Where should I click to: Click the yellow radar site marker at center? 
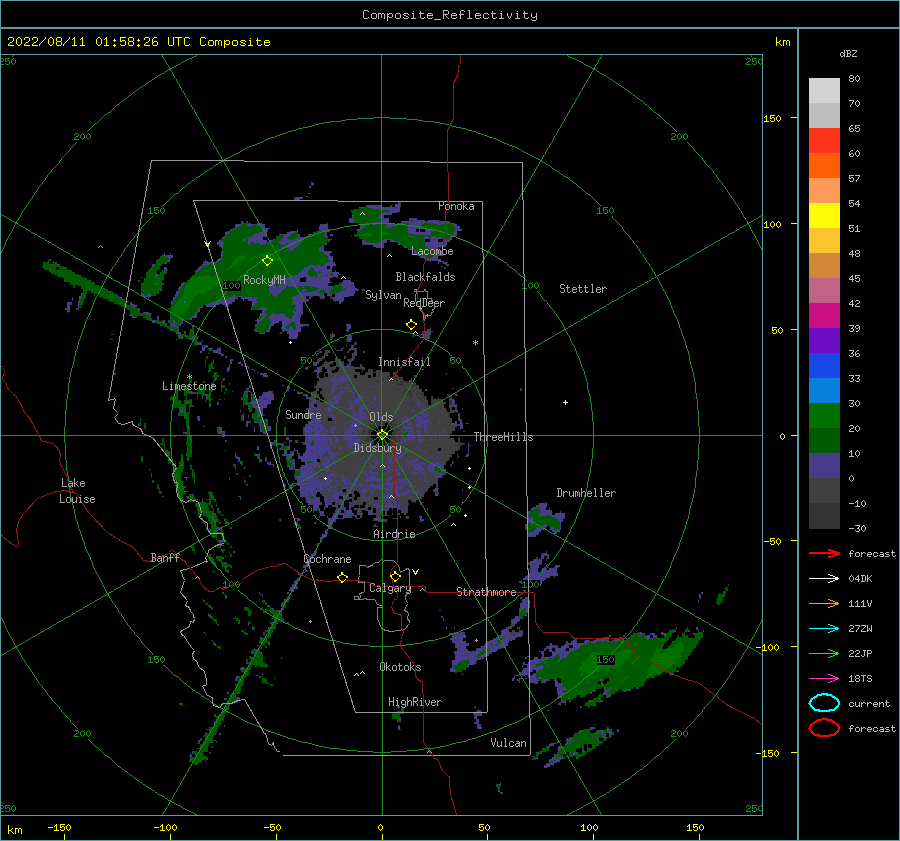tap(382, 435)
